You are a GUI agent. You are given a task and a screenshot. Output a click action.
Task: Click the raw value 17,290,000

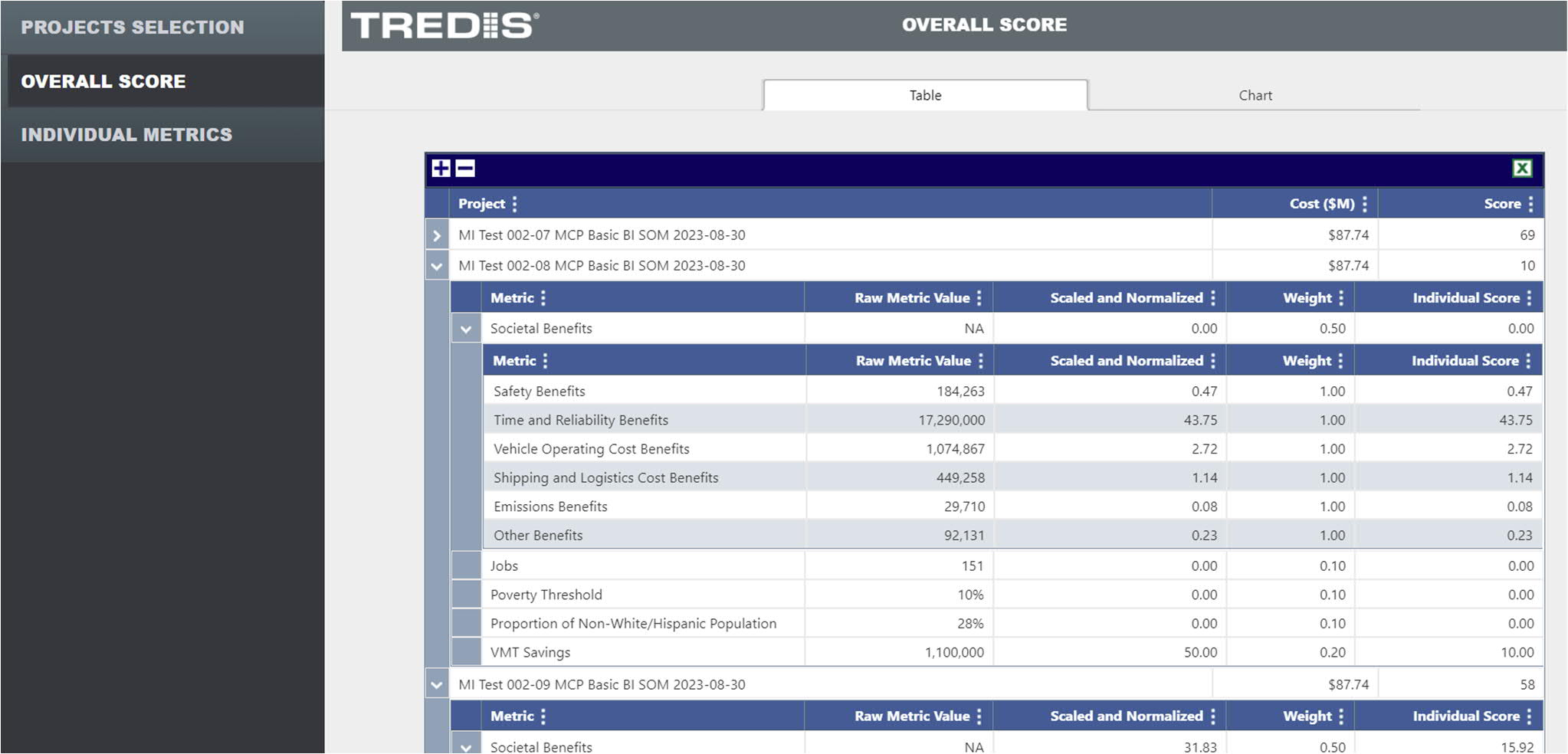point(952,420)
